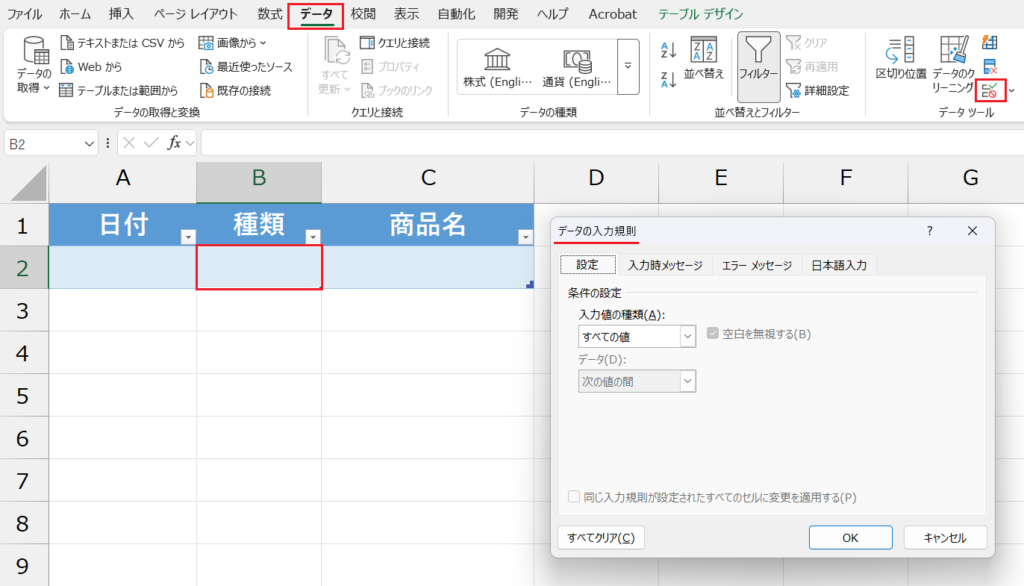
Task: Open the 数式 ribbon tab
Action: (269, 14)
